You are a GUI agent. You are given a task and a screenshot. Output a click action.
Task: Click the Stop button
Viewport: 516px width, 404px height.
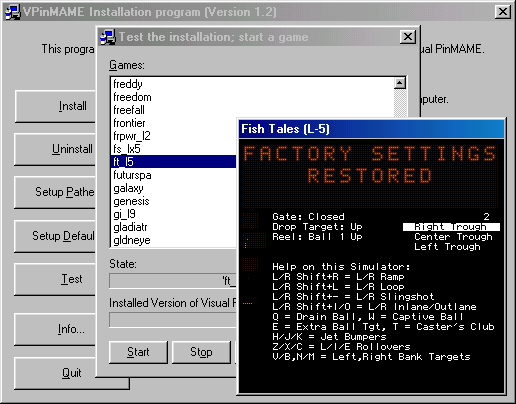[201, 352]
